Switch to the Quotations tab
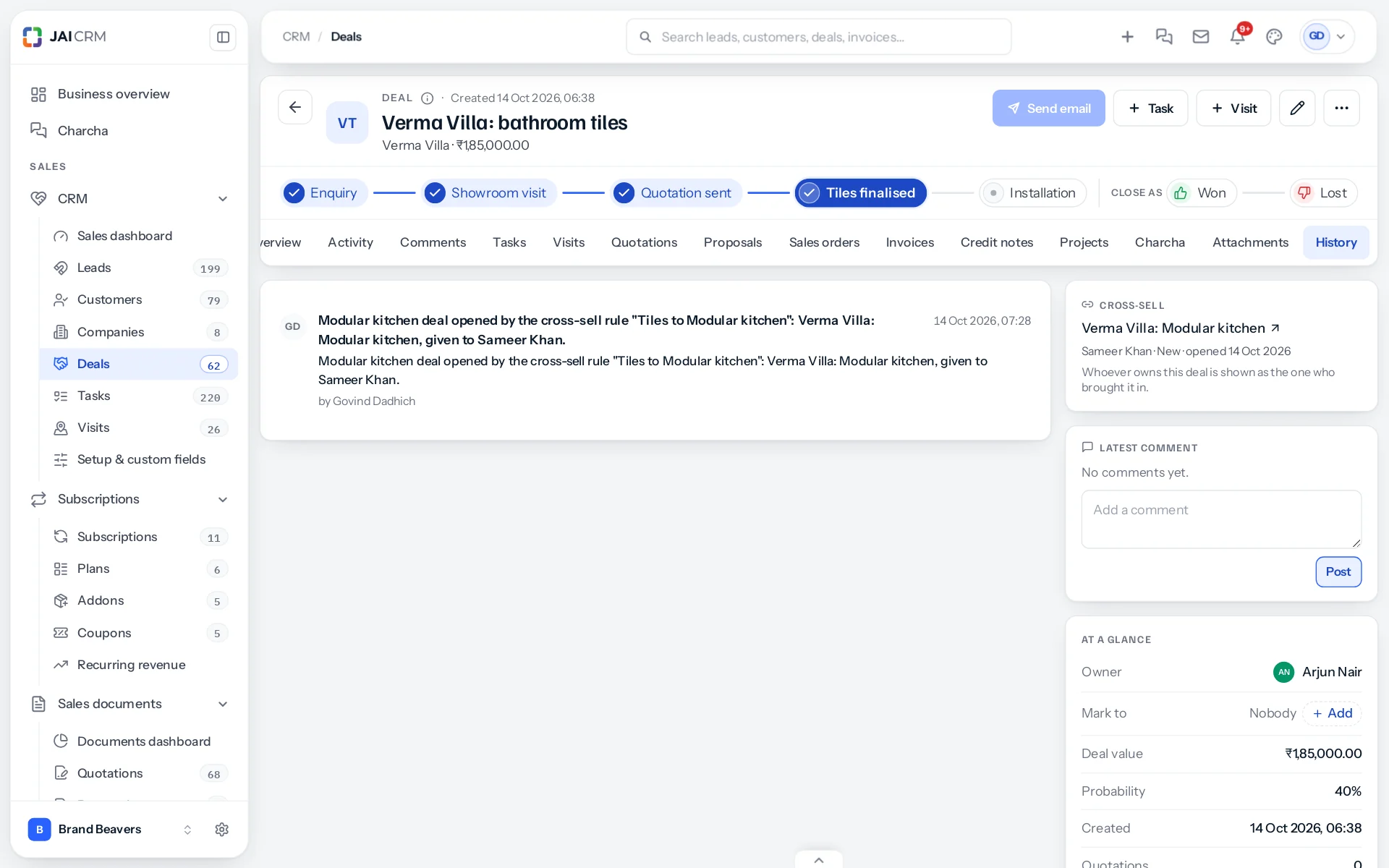1389x868 pixels. coord(644,242)
